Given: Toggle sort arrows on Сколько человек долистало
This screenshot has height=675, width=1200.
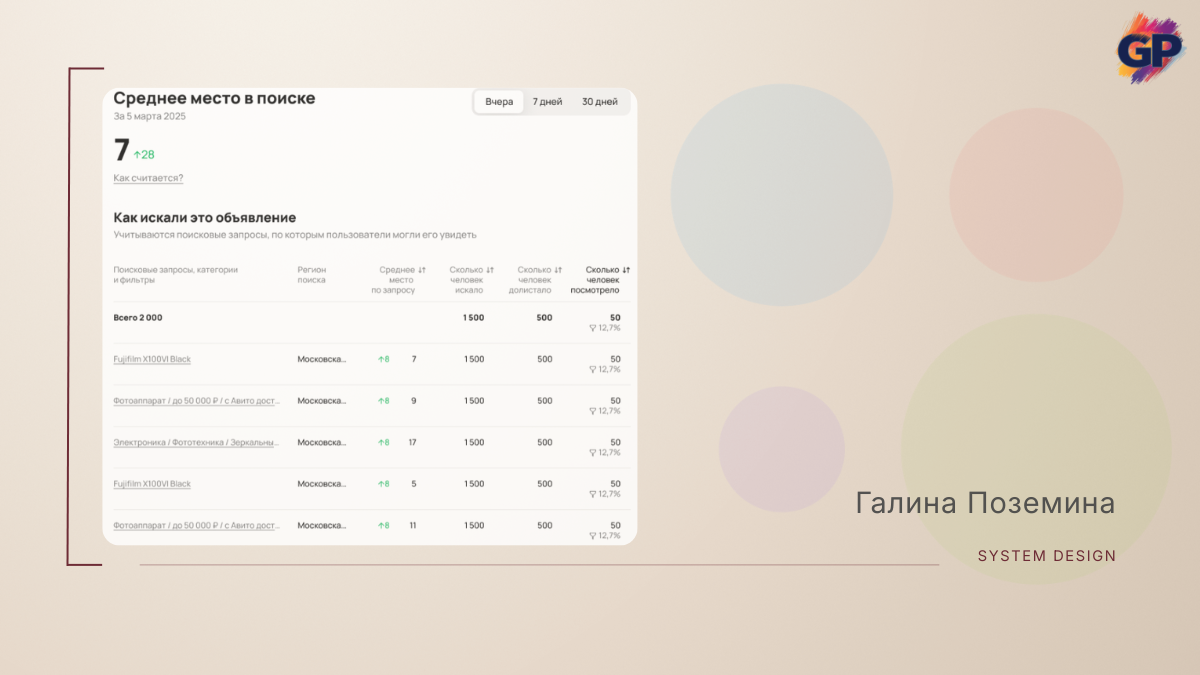Looking at the screenshot, I should coord(558,270).
